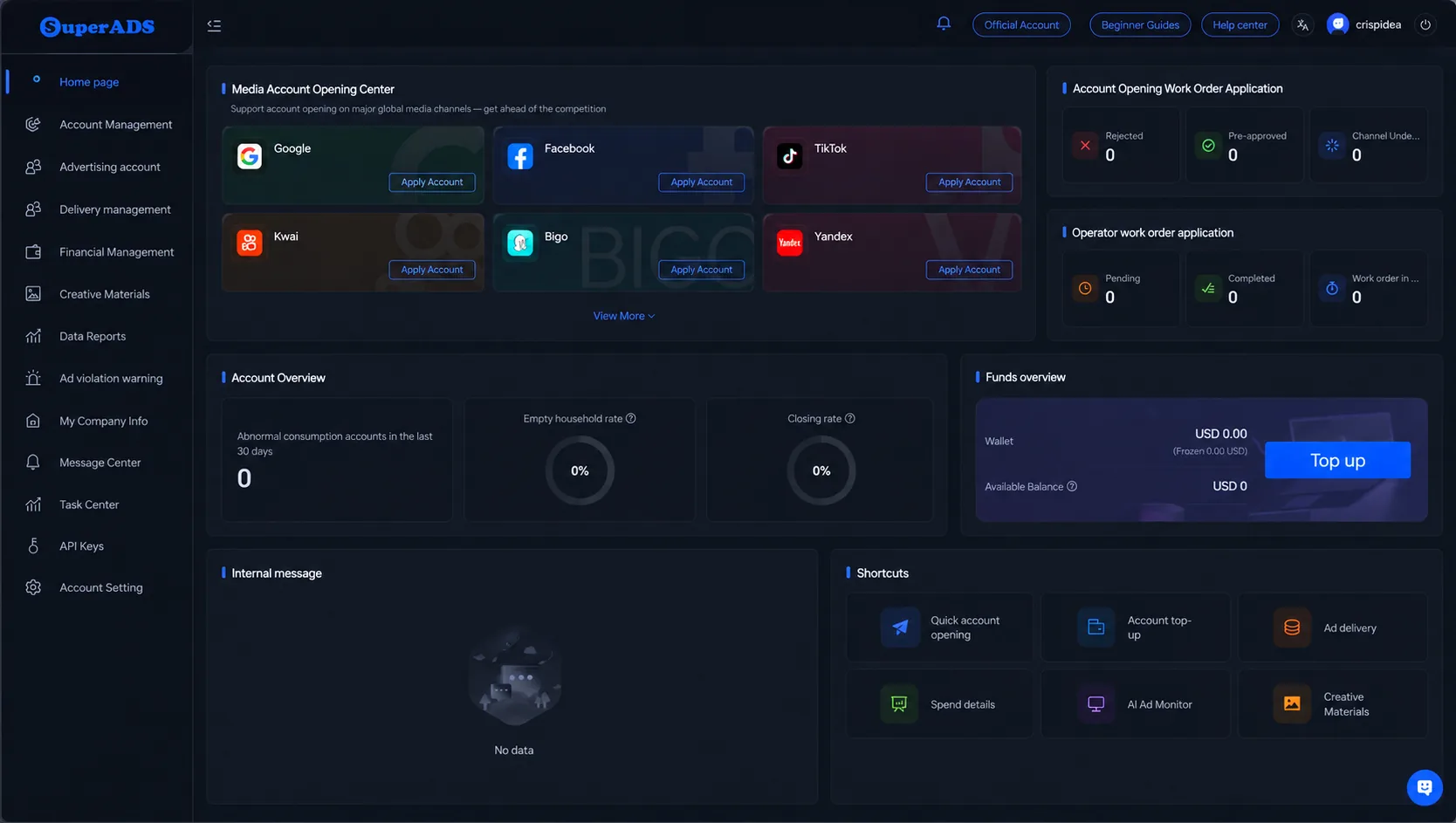The height and width of the screenshot is (823, 1456).
Task: Click Apply Account for Google
Action: click(x=432, y=182)
